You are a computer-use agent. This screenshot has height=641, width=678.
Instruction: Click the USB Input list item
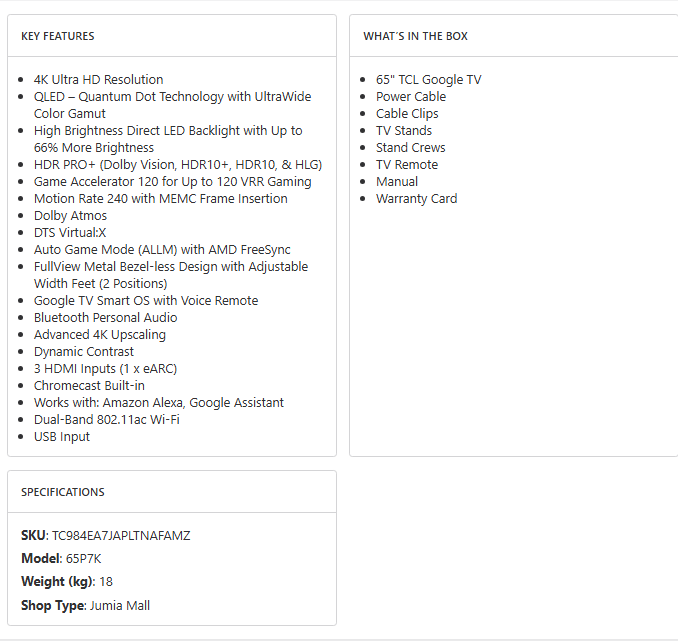tap(62, 436)
